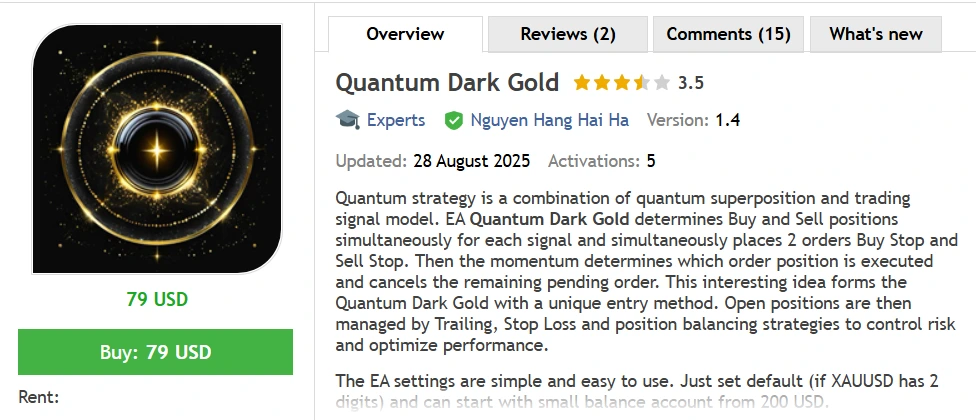Open the Overview tab
The height and width of the screenshot is (420, 976).
click(405, 34)
